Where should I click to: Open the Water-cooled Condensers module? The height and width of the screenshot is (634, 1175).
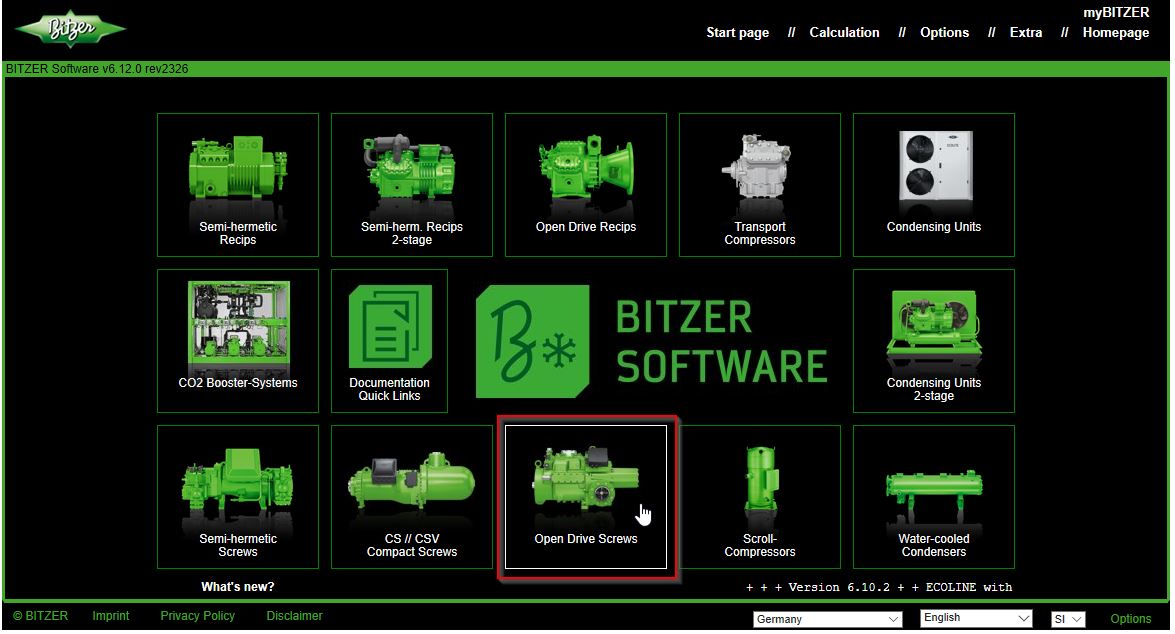coord(933,497)
